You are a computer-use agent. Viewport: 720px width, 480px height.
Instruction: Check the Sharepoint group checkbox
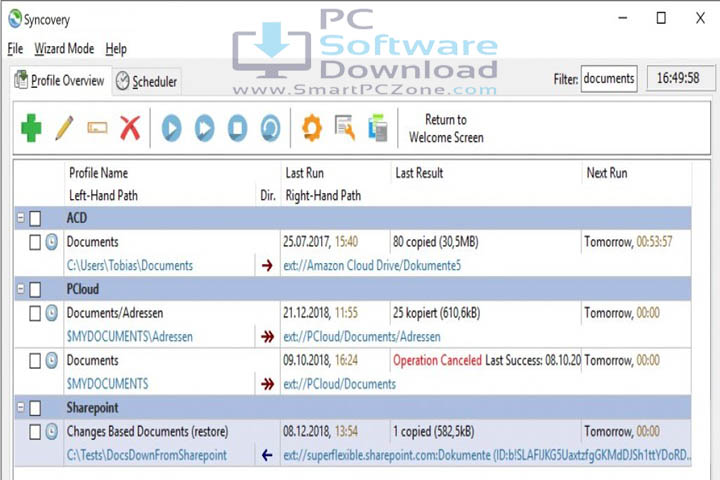coord(35,408)
